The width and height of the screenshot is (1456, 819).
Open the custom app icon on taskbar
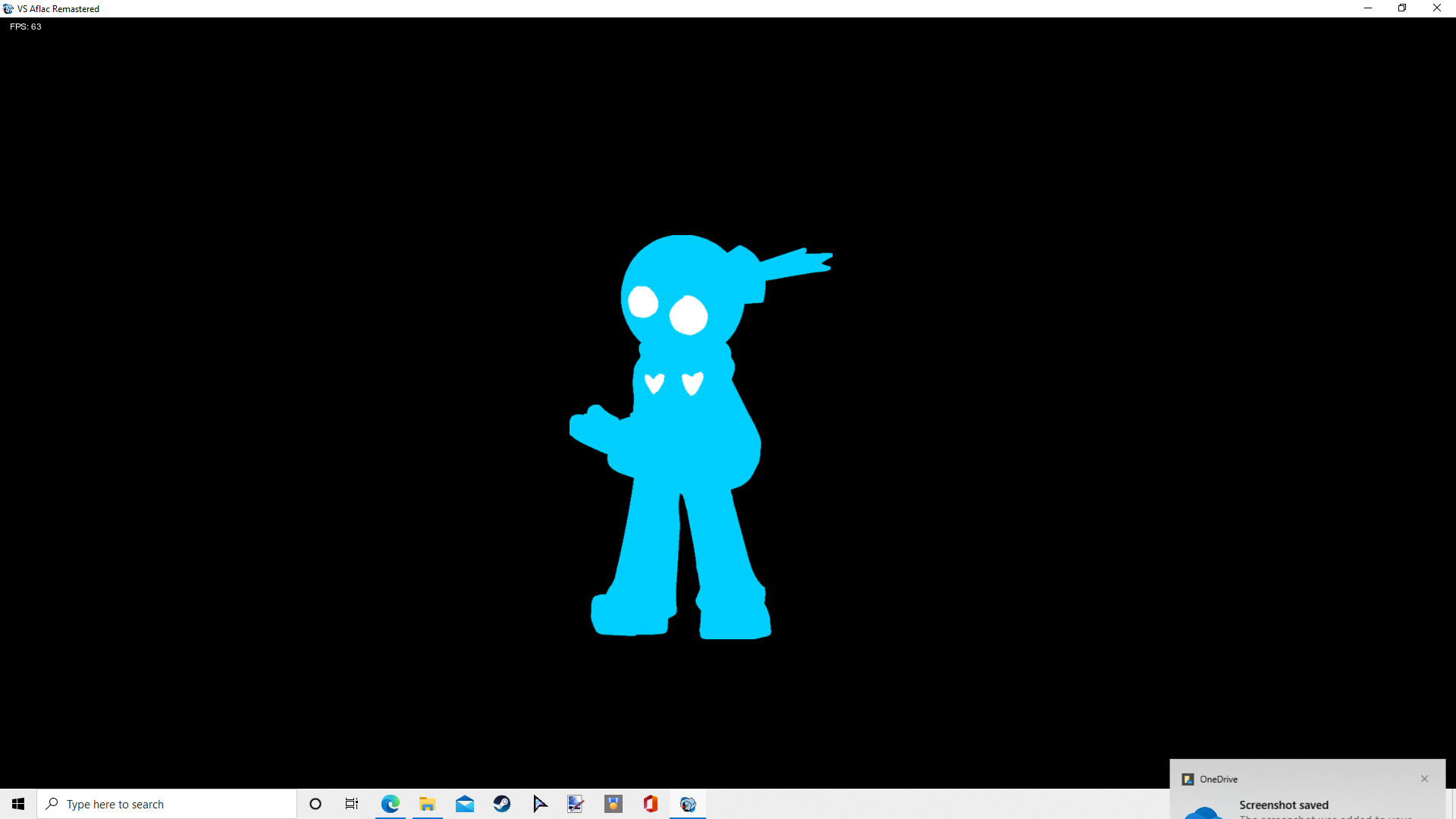coord(688,803)
